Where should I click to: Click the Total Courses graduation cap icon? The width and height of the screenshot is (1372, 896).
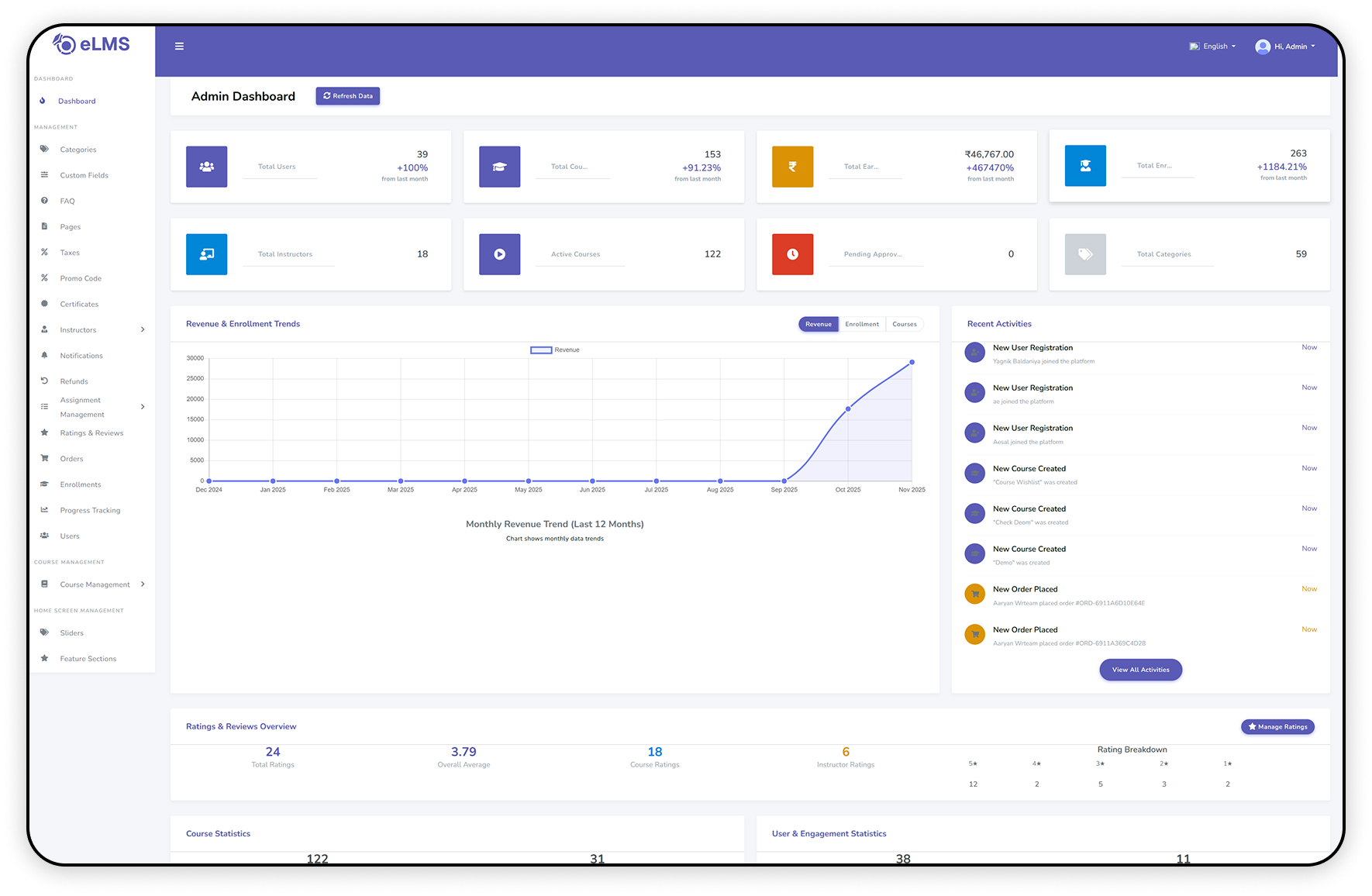499,167
